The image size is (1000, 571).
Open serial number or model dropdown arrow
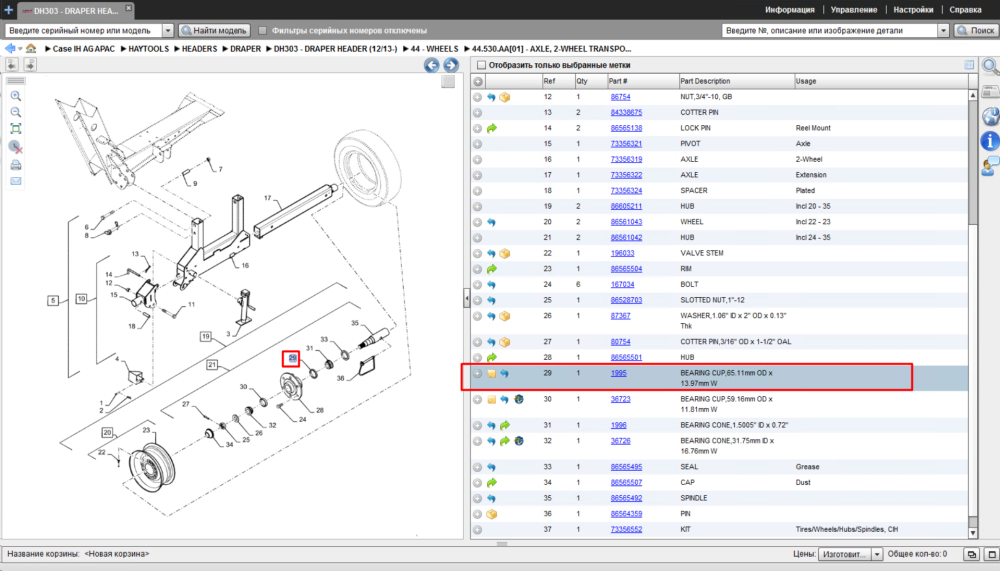[168, 30]
